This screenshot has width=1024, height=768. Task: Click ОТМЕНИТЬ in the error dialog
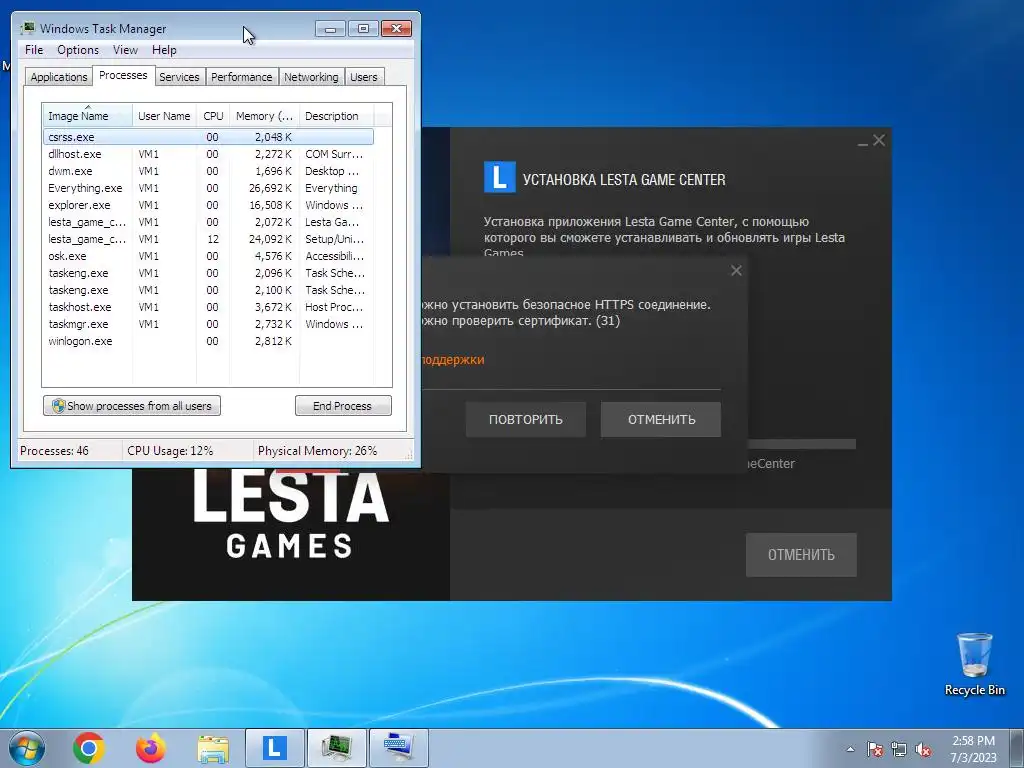(x=661, y=419)
